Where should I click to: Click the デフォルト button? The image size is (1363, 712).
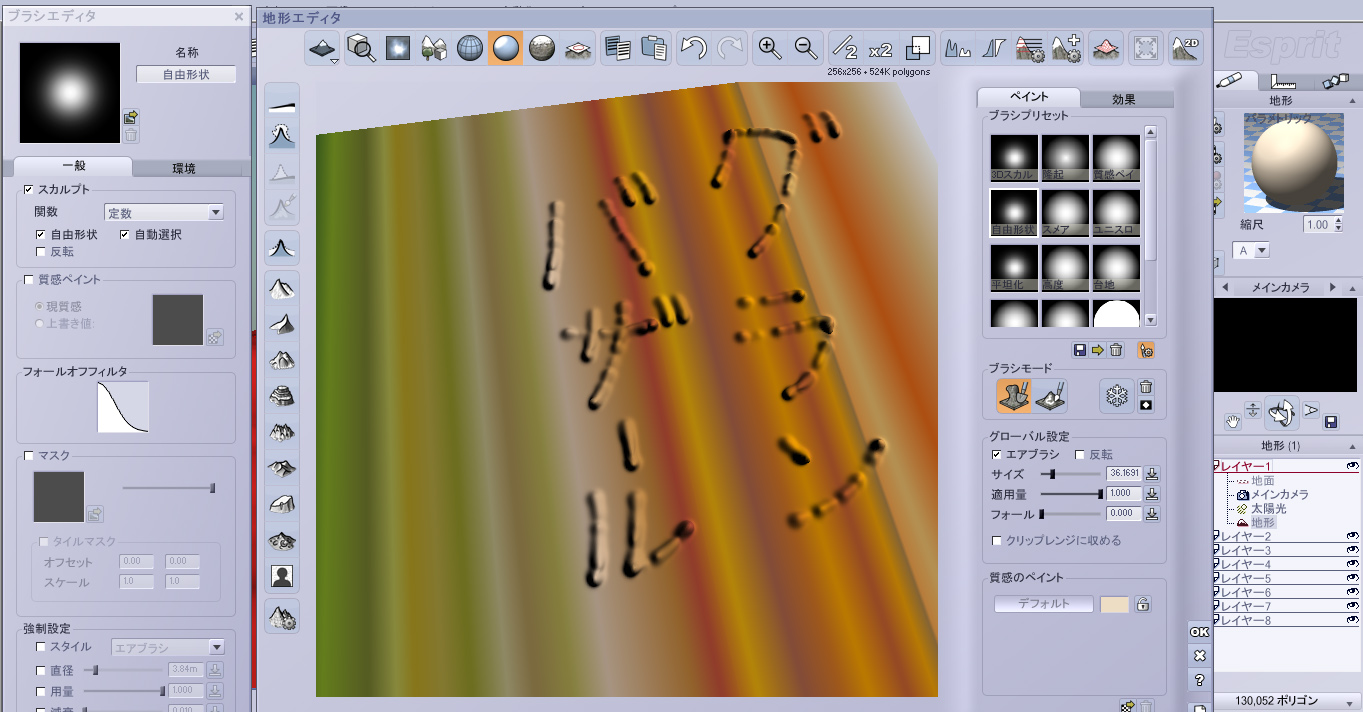point(1043,604)
